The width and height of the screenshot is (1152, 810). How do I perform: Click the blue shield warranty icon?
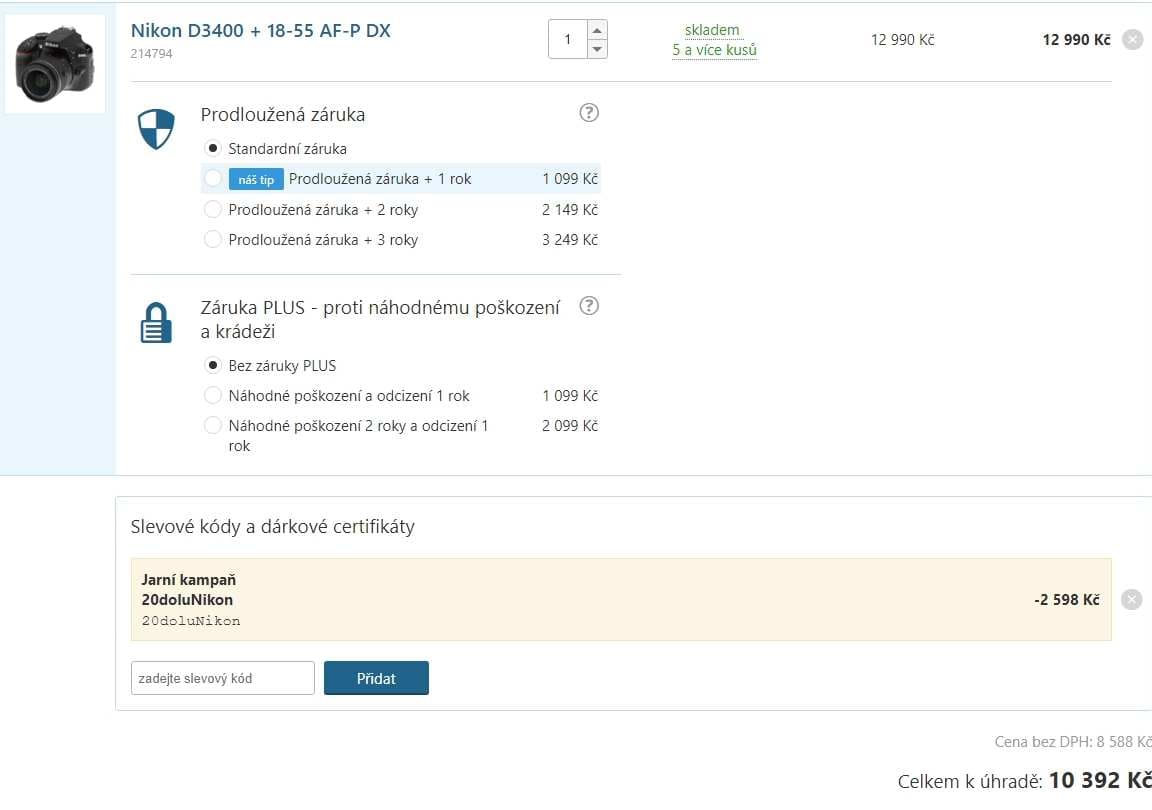[156, 129]
